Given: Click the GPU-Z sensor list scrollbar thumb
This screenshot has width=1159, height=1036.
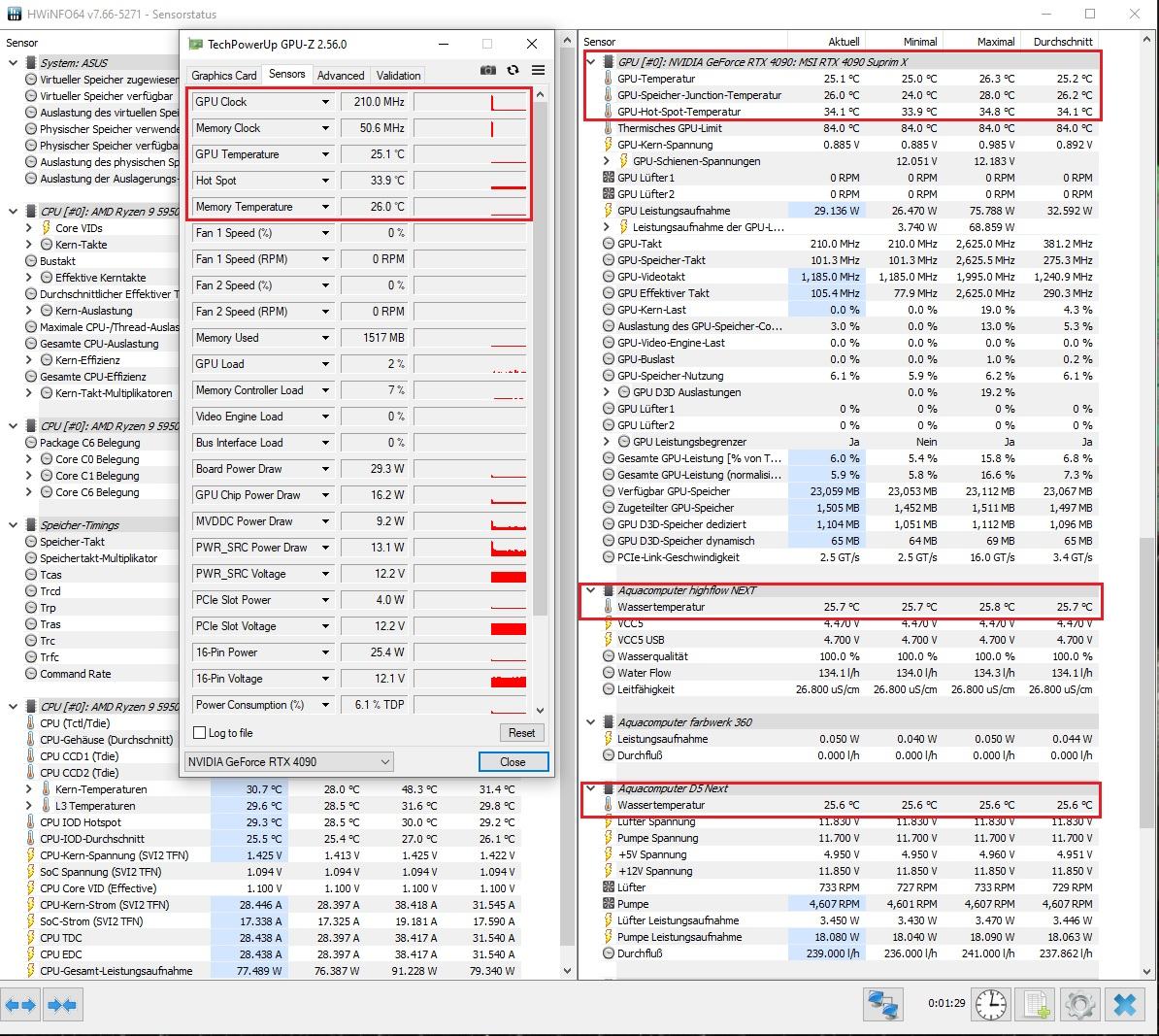Looking at the screenshot, I should coord(541,358).
